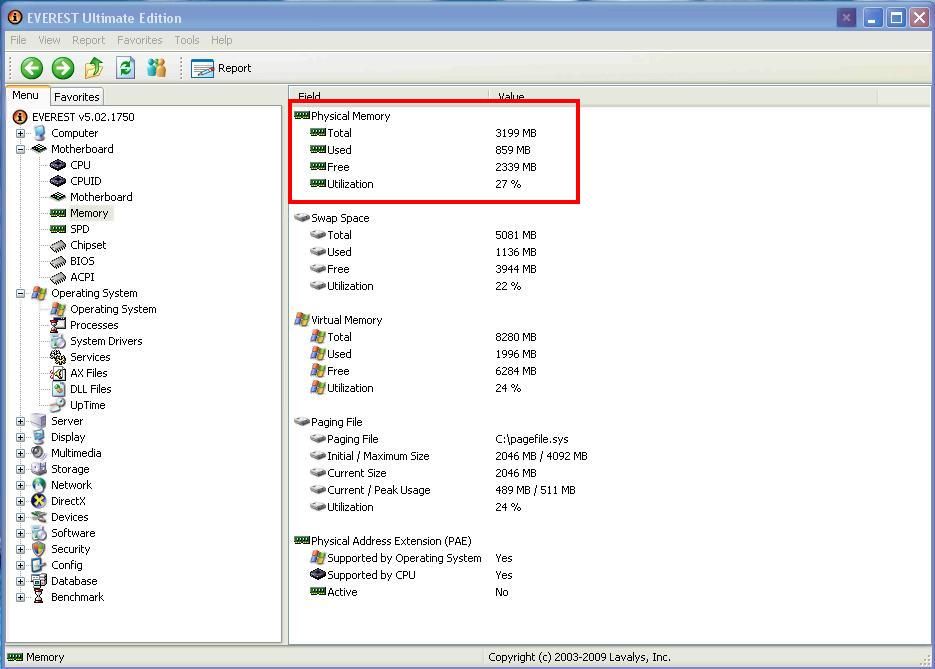Click the Value column header

683,95
